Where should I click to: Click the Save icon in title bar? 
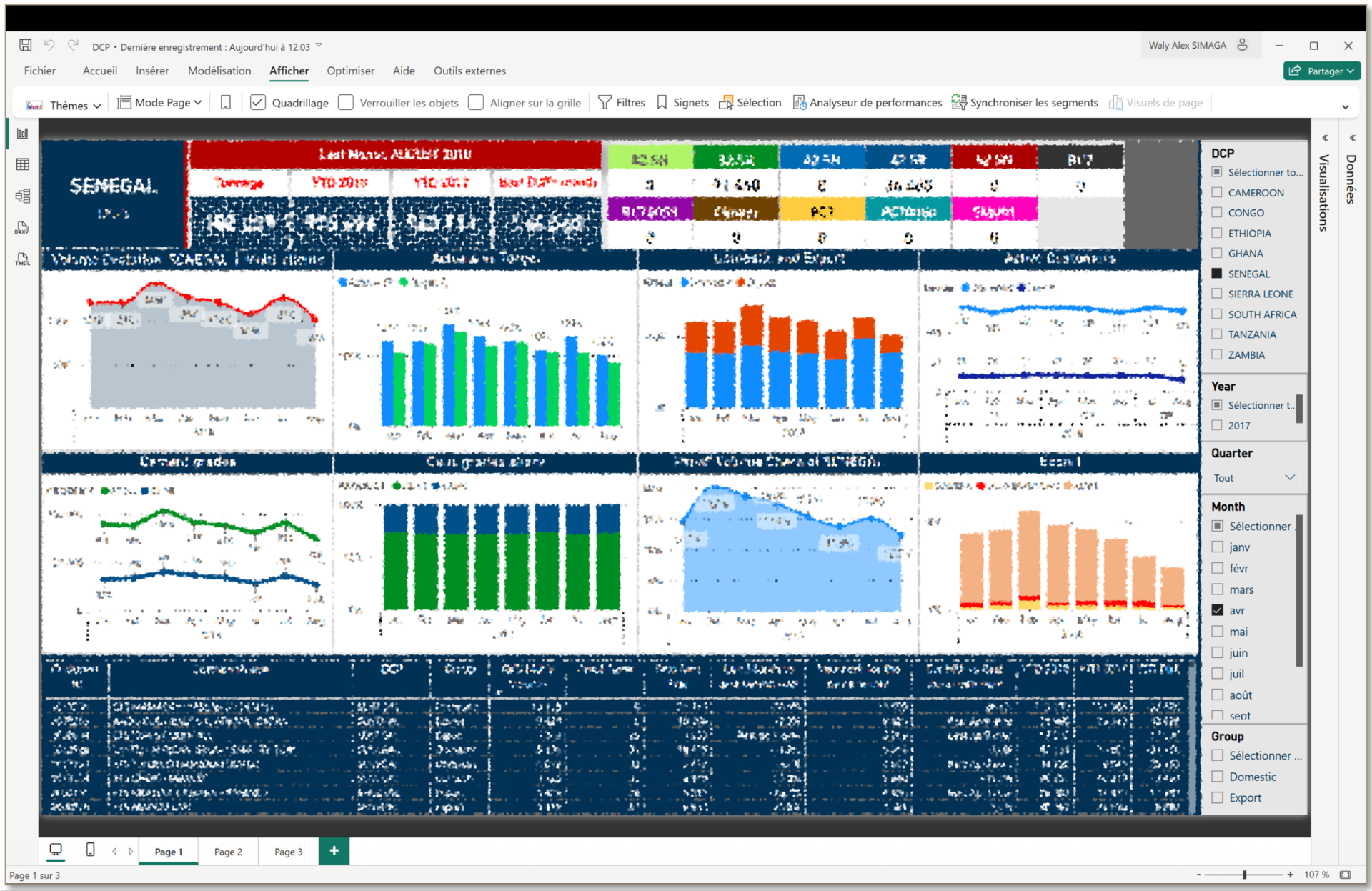coord(25,46)
